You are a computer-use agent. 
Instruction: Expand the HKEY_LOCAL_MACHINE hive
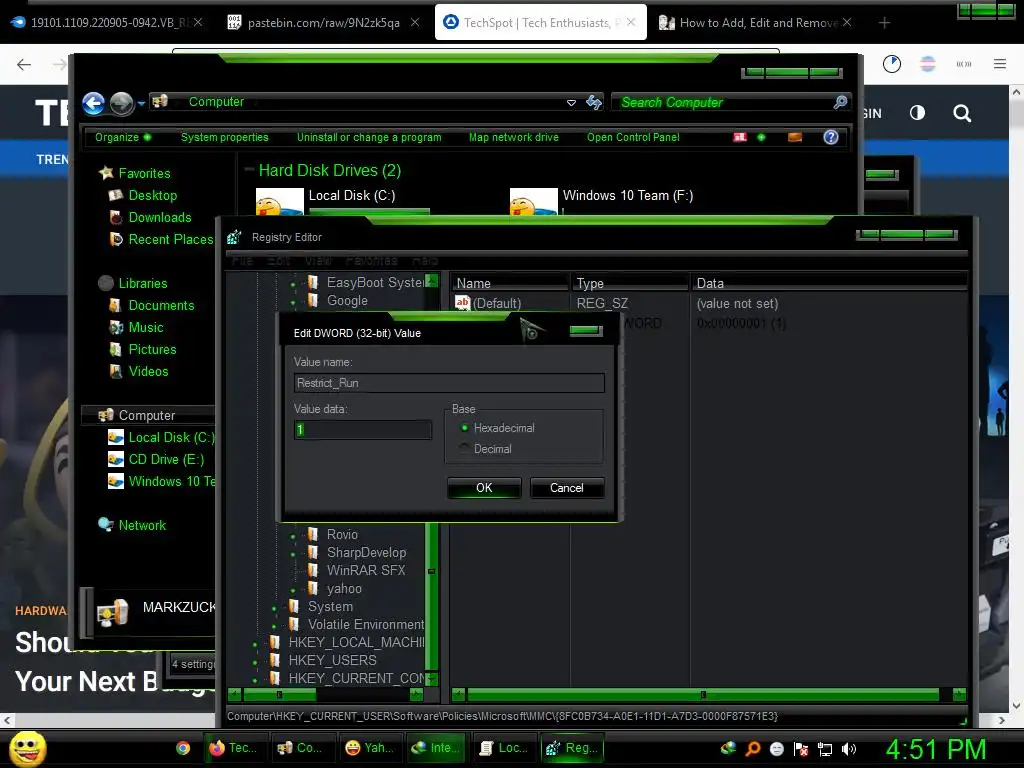[255, 644]
